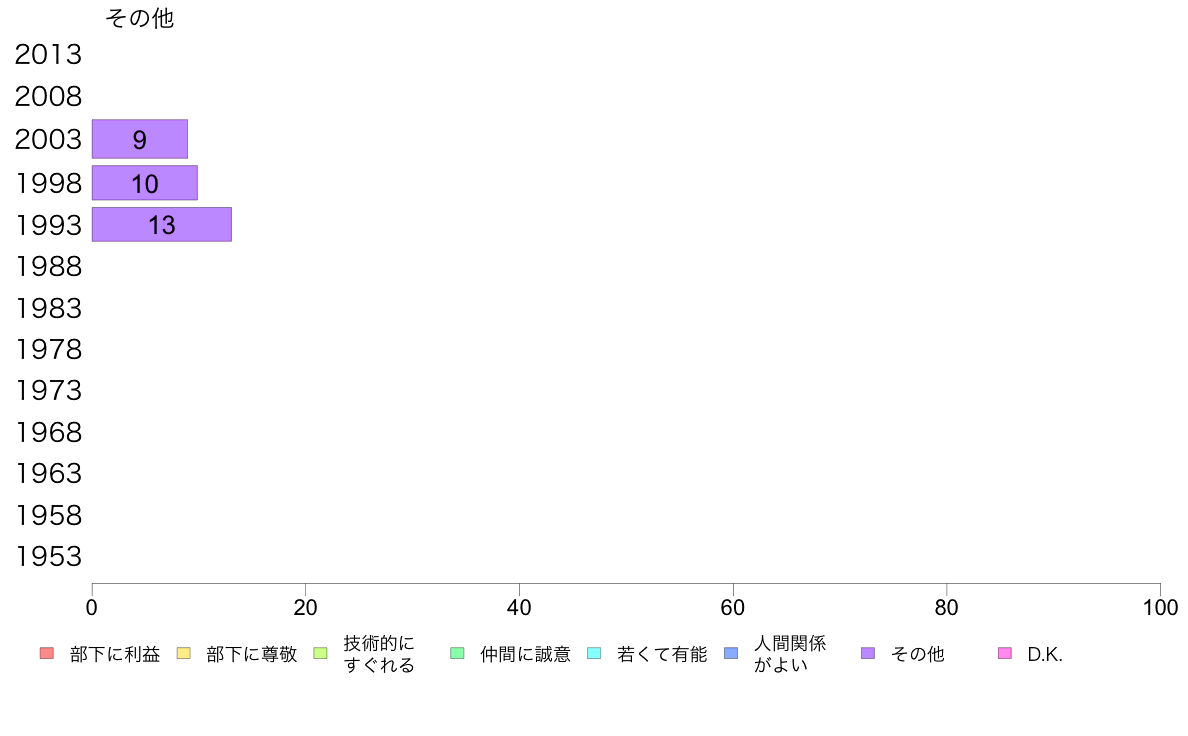Toggle the 部下に利益 legend label

[115, 654]
